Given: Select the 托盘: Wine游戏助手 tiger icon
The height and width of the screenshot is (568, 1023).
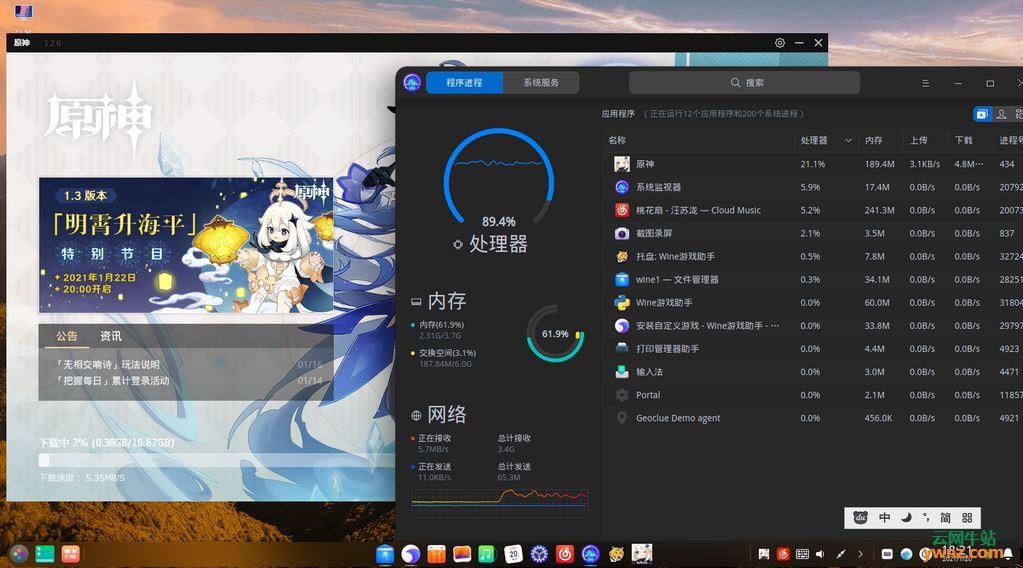Looking at the screenshot, I should click(622, 256).
